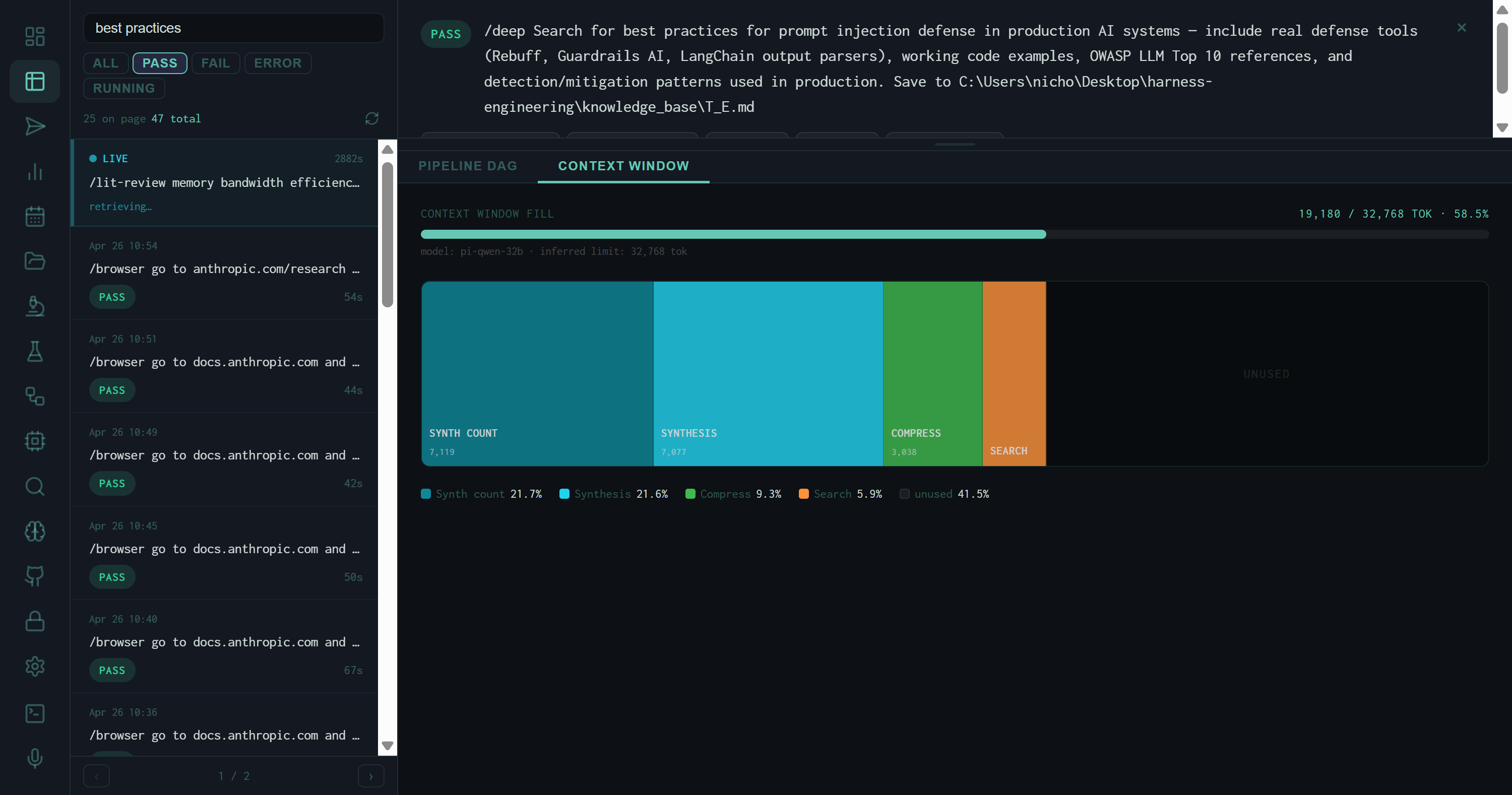Screen dimensions: 1512x795
Task: Go to previous page of runs
Action: point(96,776)
